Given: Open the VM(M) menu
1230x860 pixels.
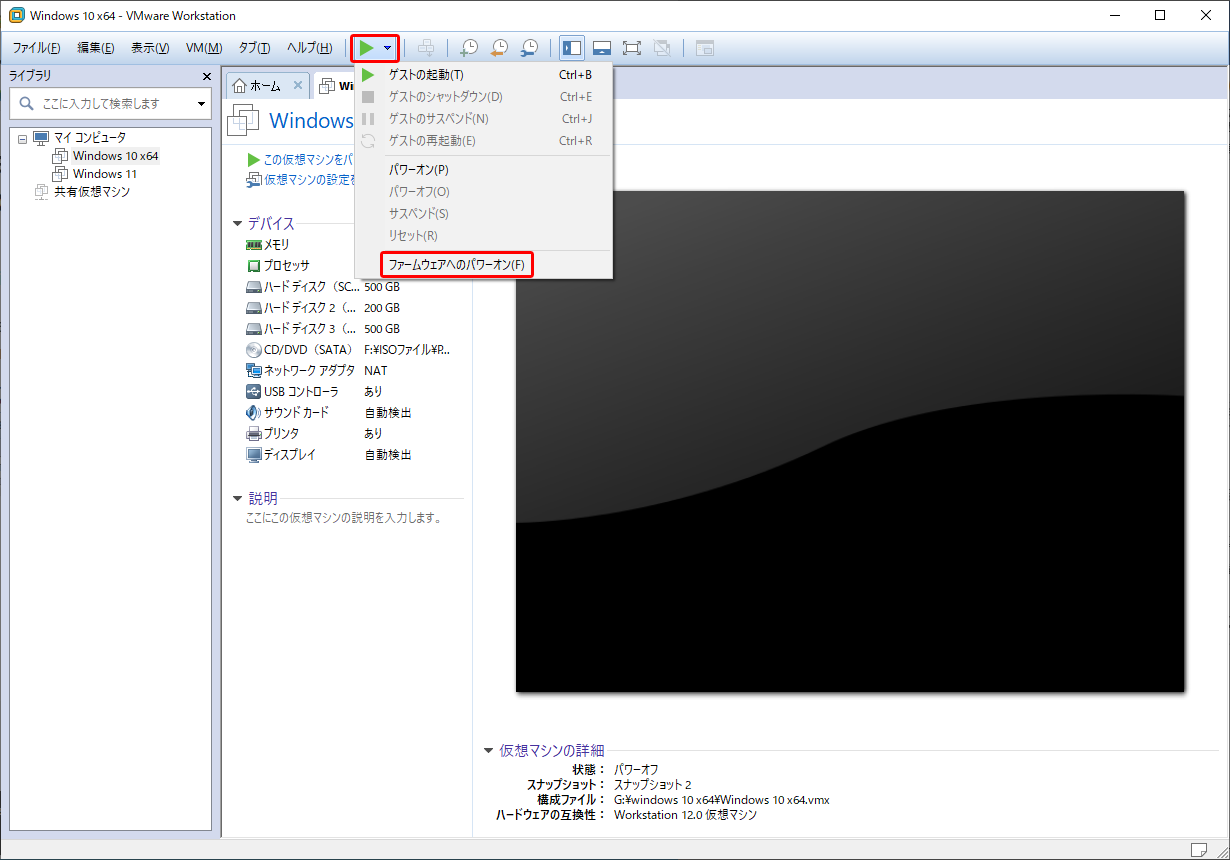Looking at the screenshot, I should [204, 48].
